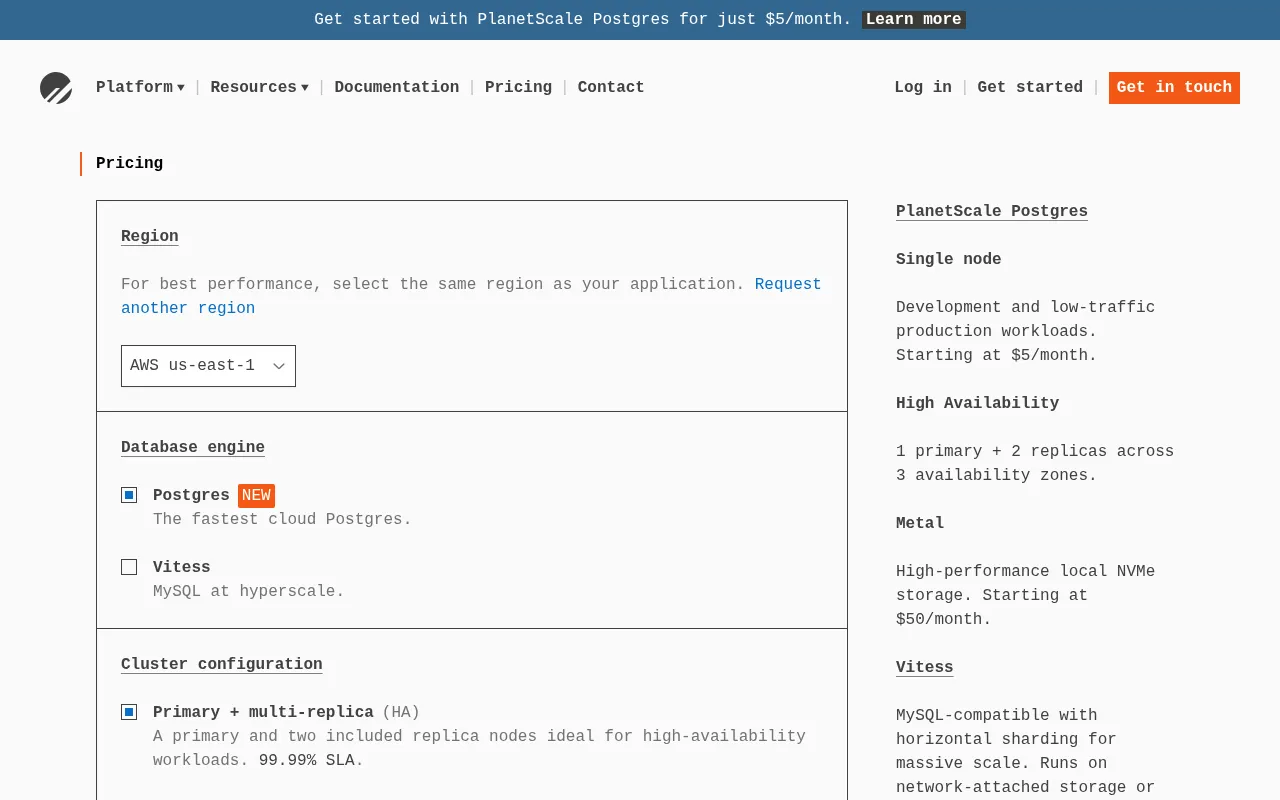
Task: Click the Pricing page title
Action: pyautogui.click(x=130, y=164)
